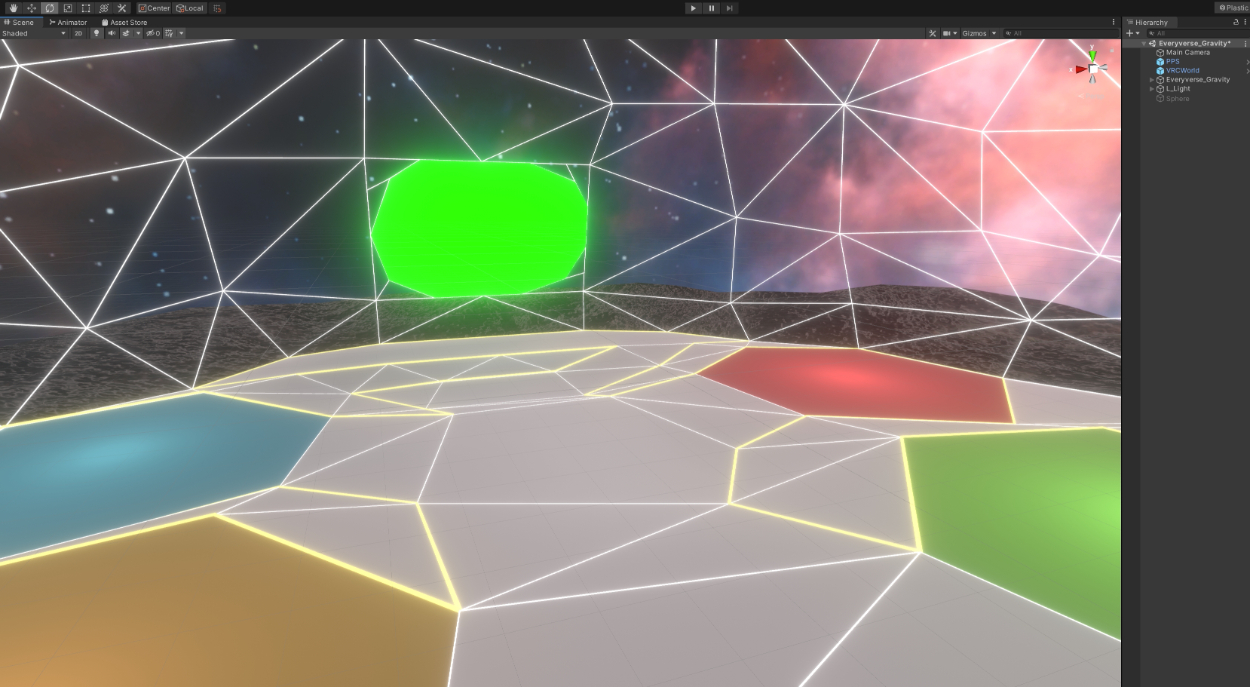Screen dimensions: 1250x687
Task: Open the Gizmos label button
Action: 974,33
